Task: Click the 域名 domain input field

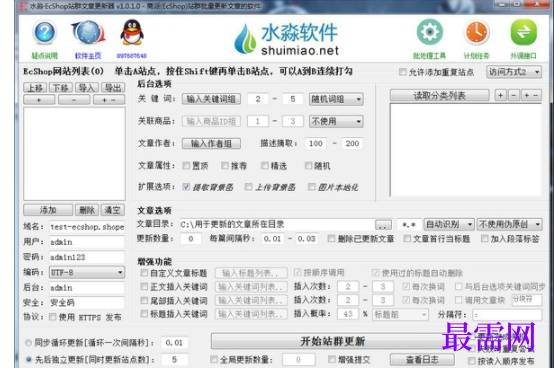Action: tap(87, 227)
